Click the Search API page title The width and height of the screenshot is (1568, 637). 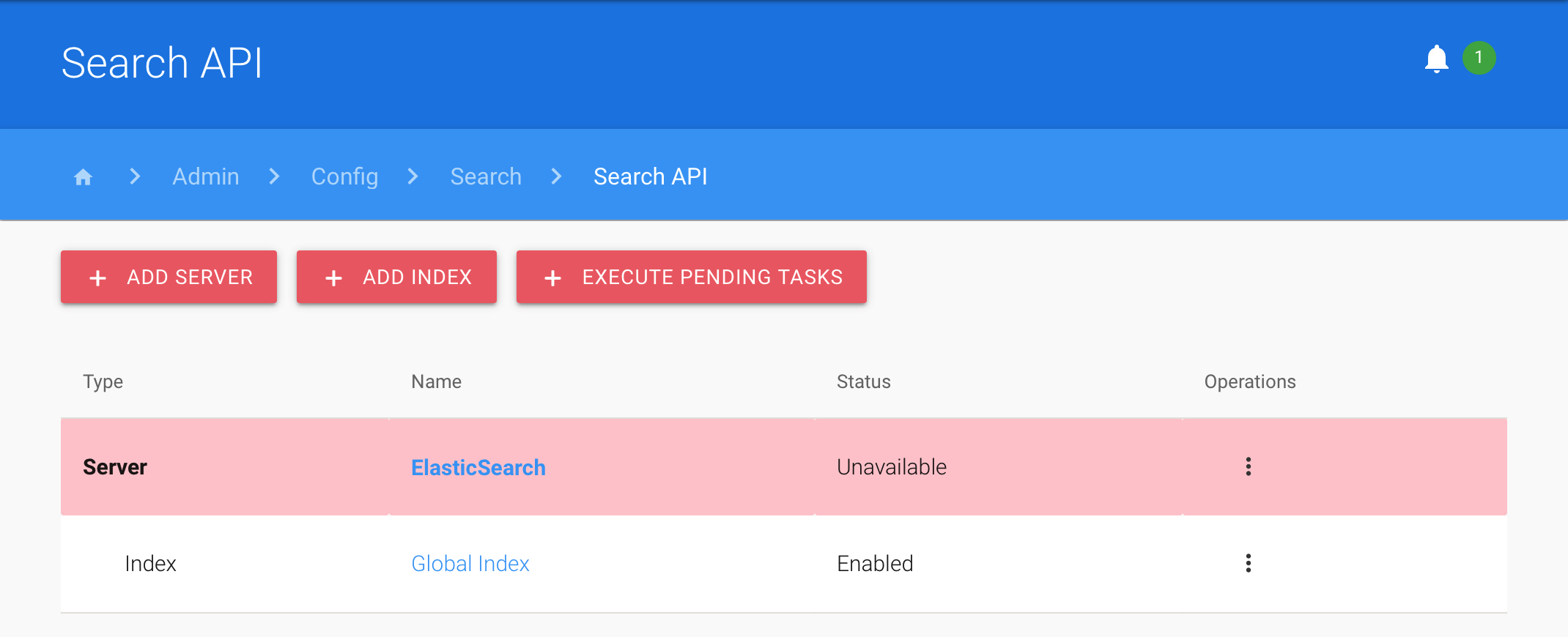(x=162, y=63)
